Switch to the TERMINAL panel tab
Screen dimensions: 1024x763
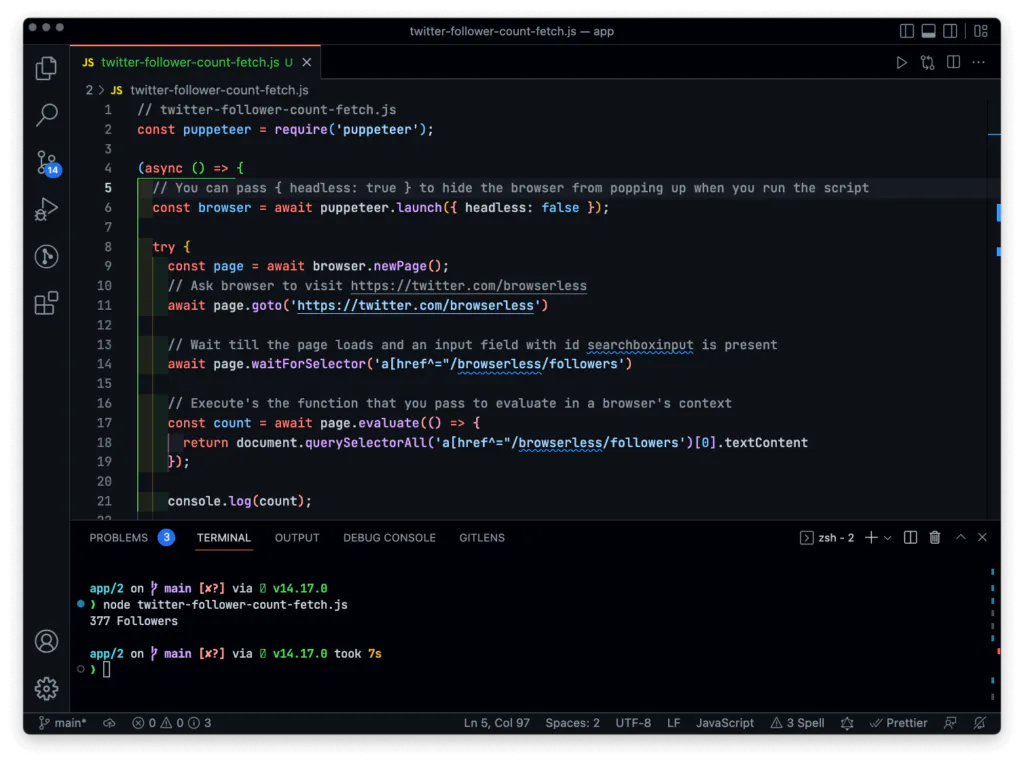click(224, 538)
